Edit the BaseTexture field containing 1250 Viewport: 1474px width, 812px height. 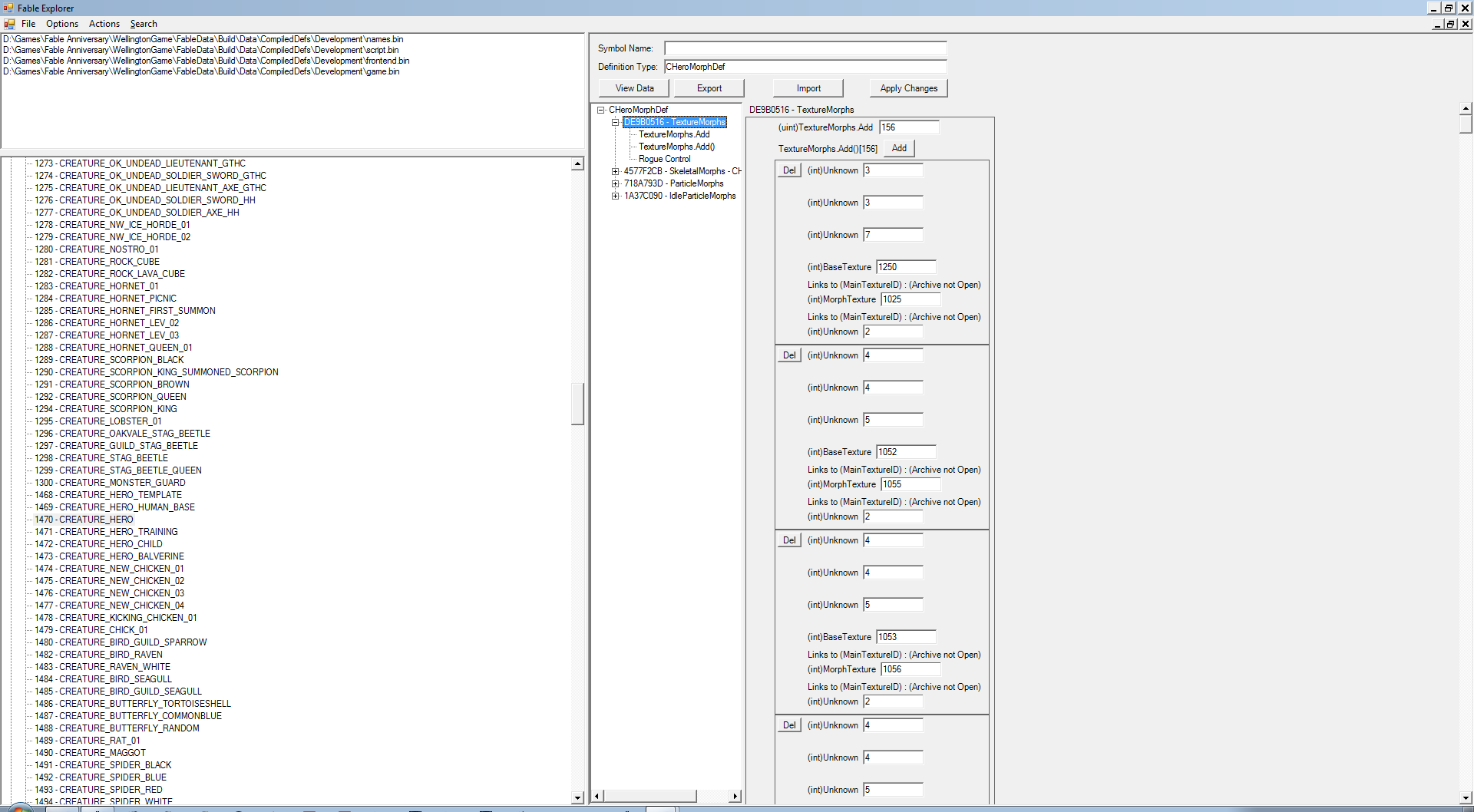tap(906, 267)
